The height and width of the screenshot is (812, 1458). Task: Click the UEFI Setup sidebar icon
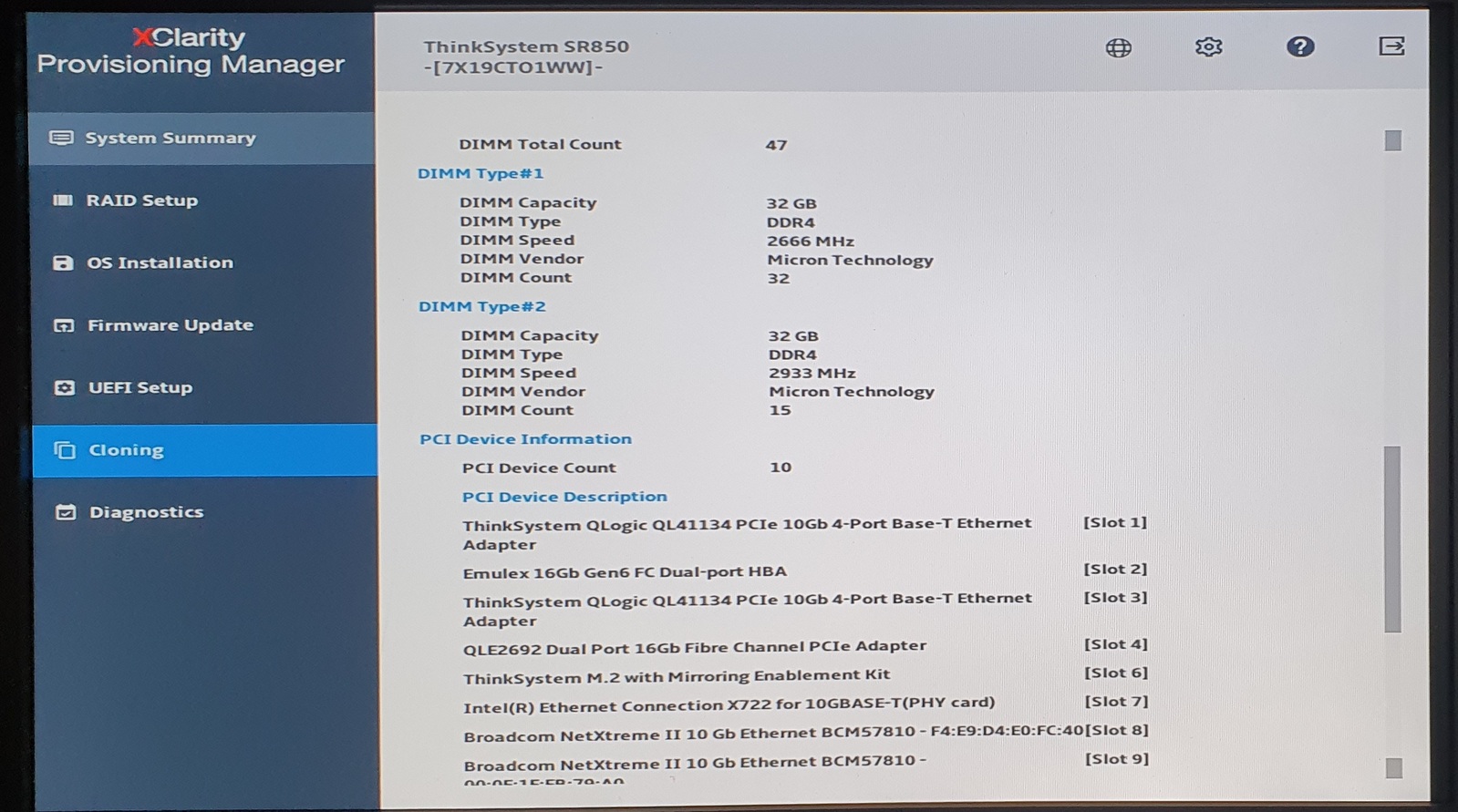pos(65,387)
